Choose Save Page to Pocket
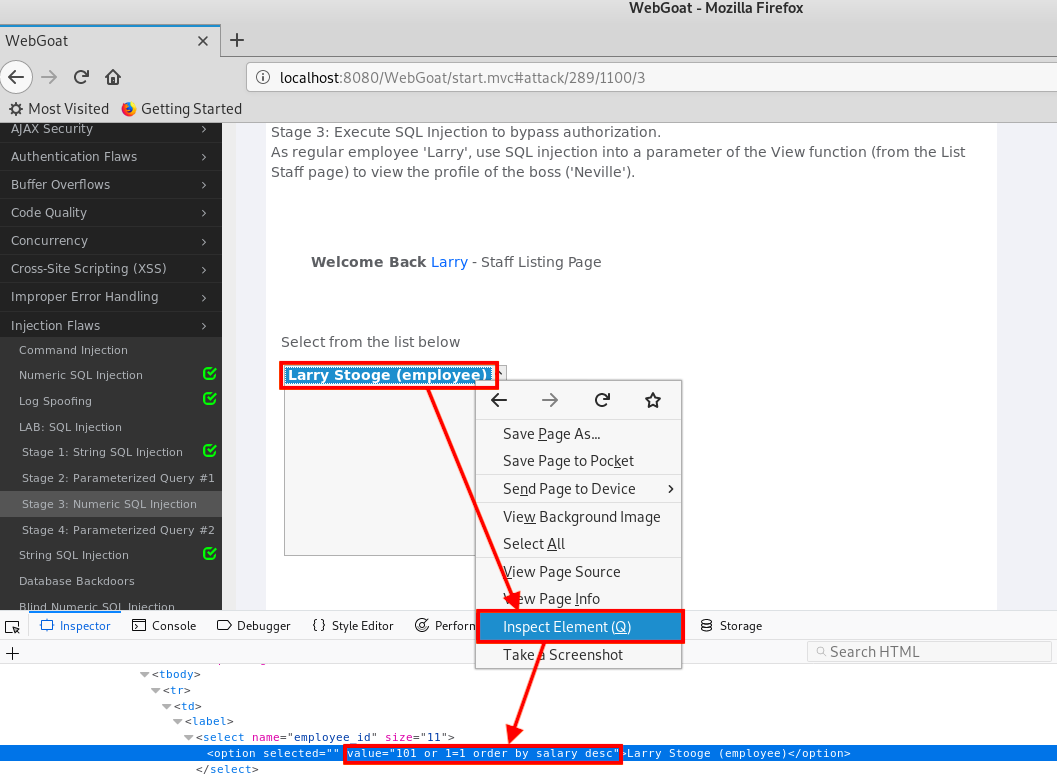Image resolution: width=1057 pixels, height=777 pixels. 578,461
